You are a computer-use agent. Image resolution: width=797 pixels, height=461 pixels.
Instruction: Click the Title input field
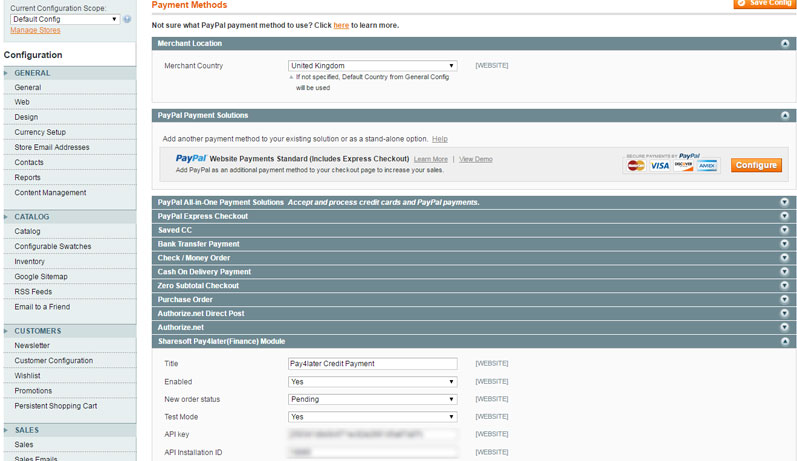pyautogui.click(x=373, y=364)
